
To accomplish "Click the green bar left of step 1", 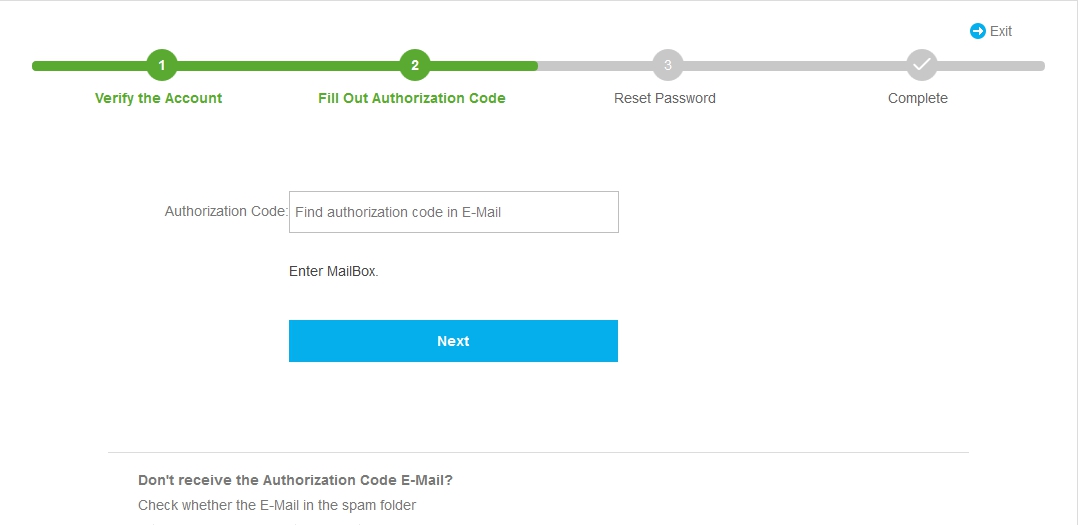I will point(89,66).
